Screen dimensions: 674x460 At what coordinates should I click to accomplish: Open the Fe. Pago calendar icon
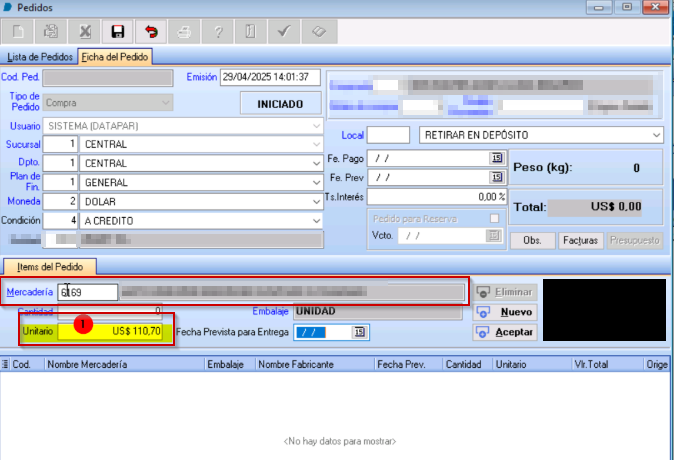coord(497,158)
